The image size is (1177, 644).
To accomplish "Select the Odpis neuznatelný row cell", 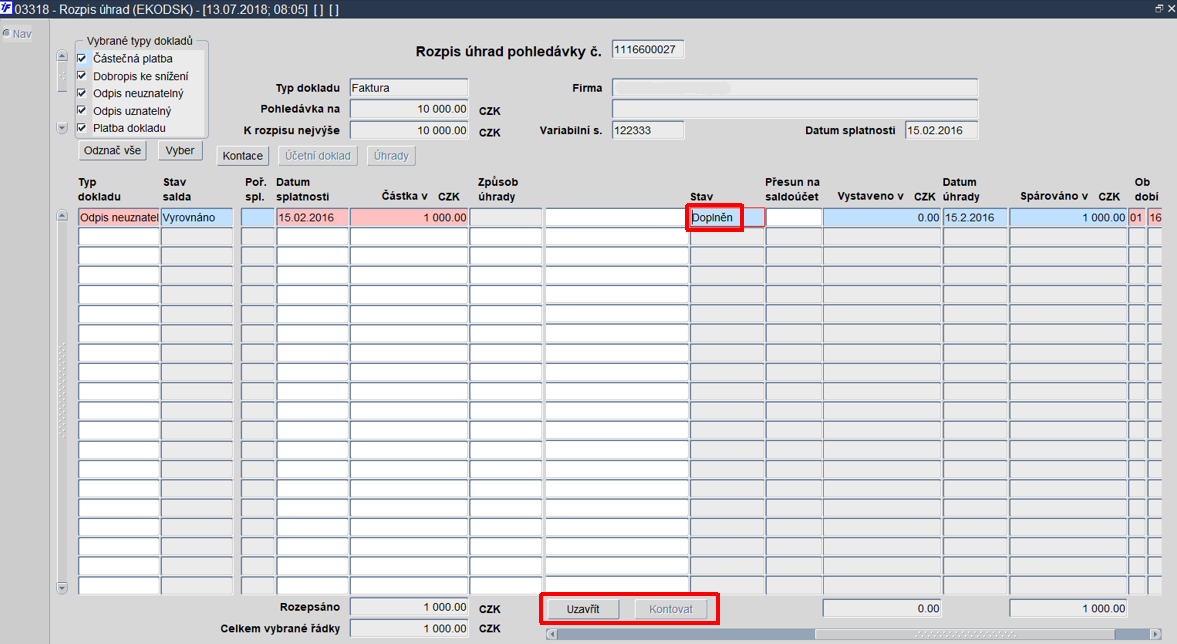I will pos(119,218).
